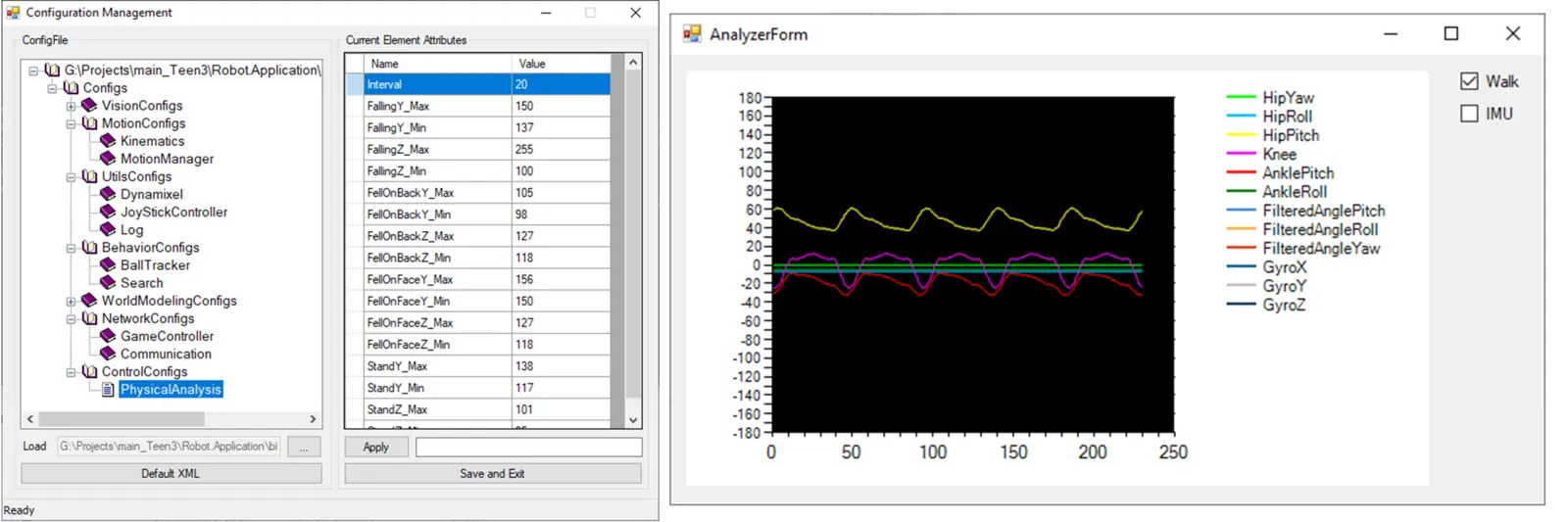Click the FallingZ_Min value 100 cell
The height and width of the screenshot is (522, 1568).
click(561, 170)
